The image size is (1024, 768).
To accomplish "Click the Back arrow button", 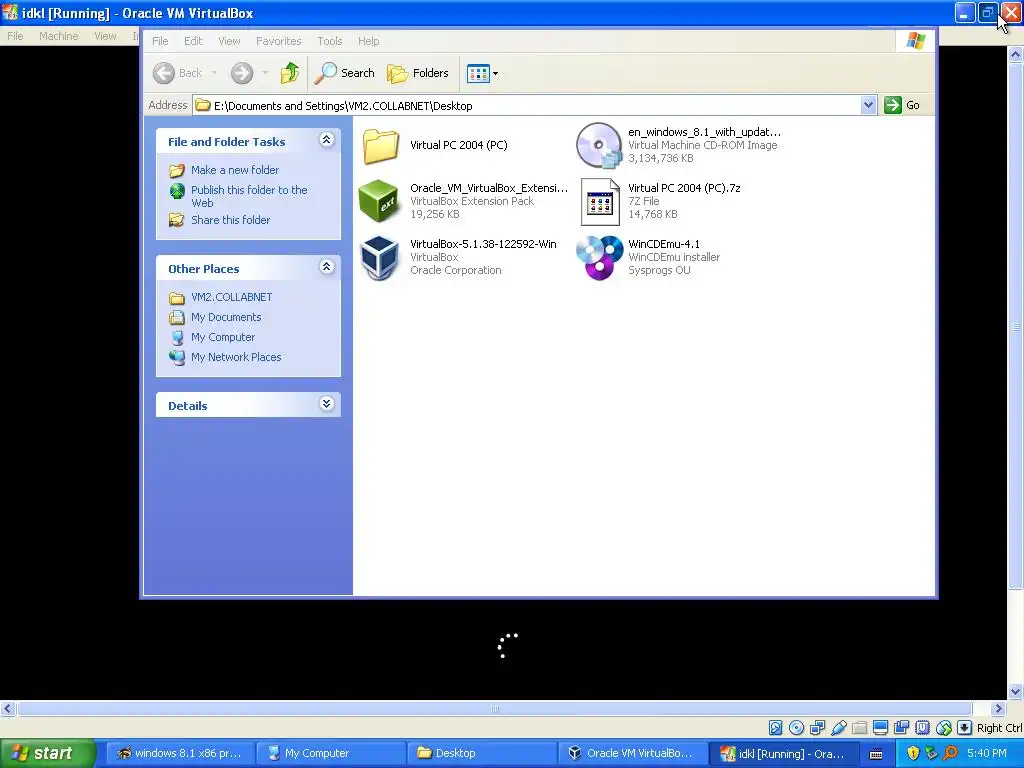I will point(163,73).
